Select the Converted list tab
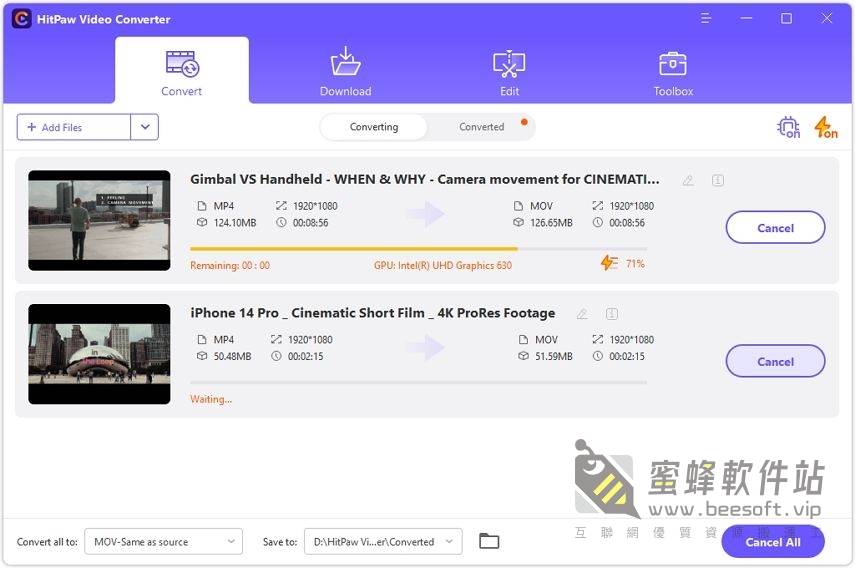Viewport: 855px width, 568px height. (x=481, y=127)
